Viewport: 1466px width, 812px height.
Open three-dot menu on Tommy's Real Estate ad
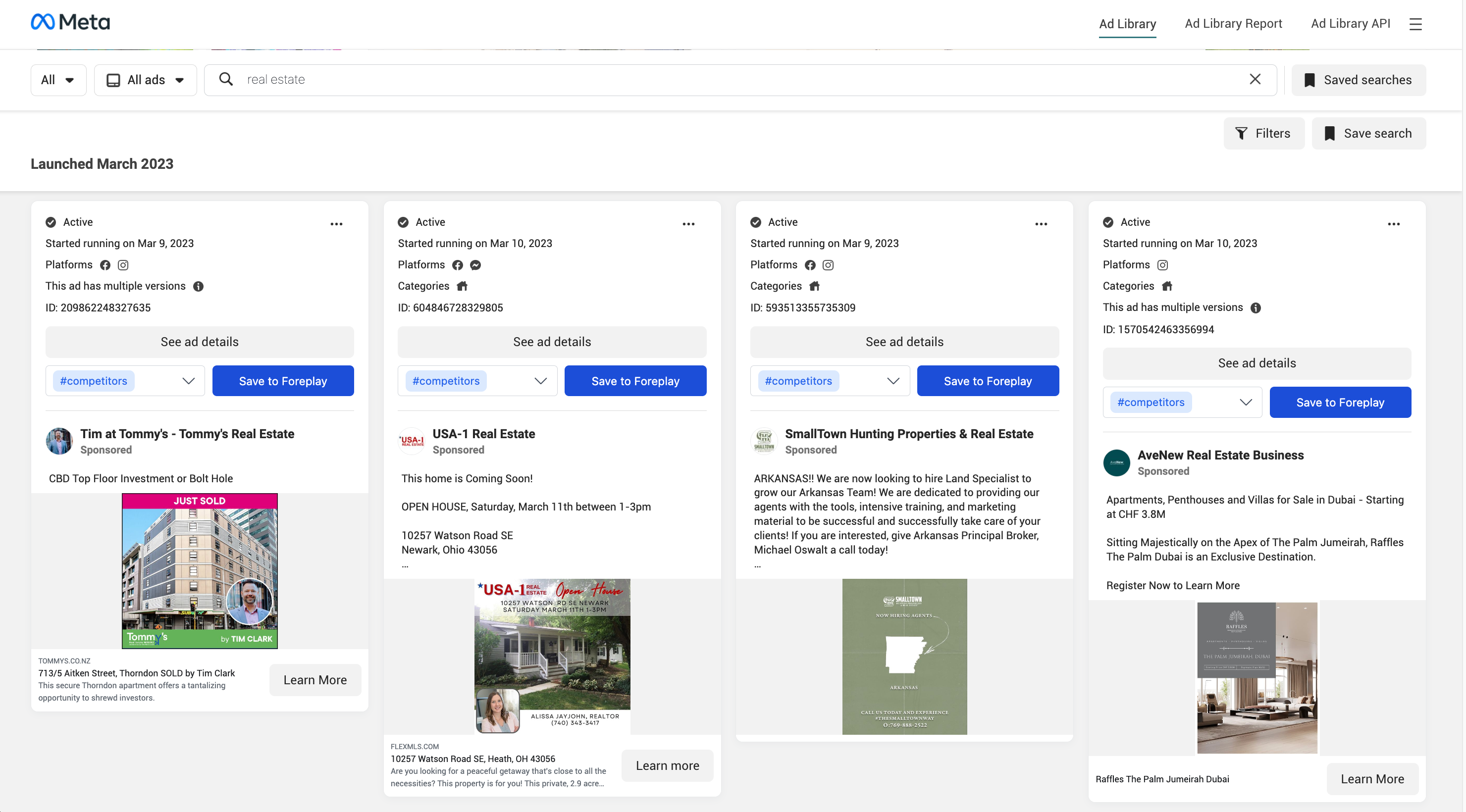point(336,224)
